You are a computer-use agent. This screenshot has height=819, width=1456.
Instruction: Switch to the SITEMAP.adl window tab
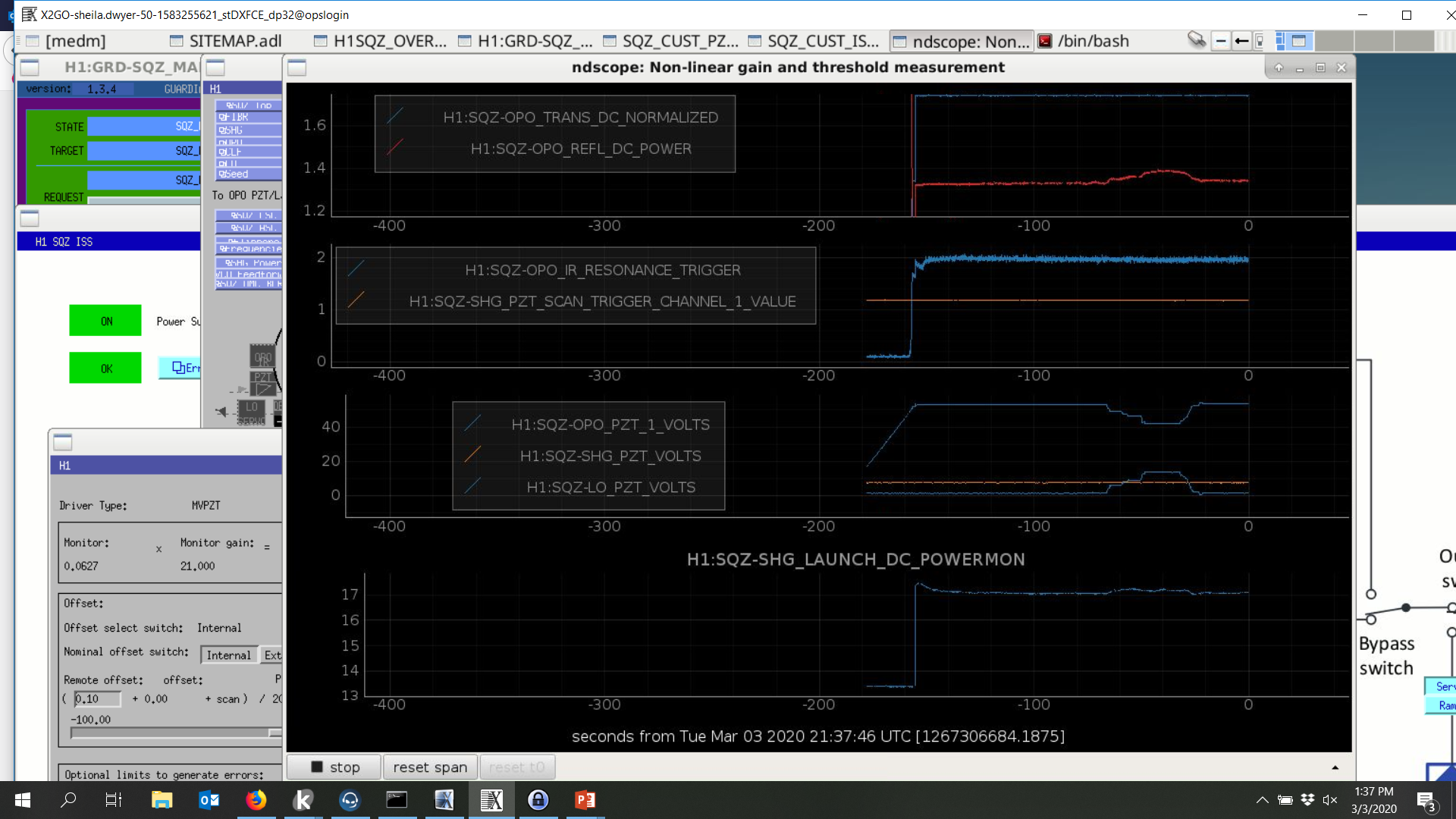tap(225, 41)
